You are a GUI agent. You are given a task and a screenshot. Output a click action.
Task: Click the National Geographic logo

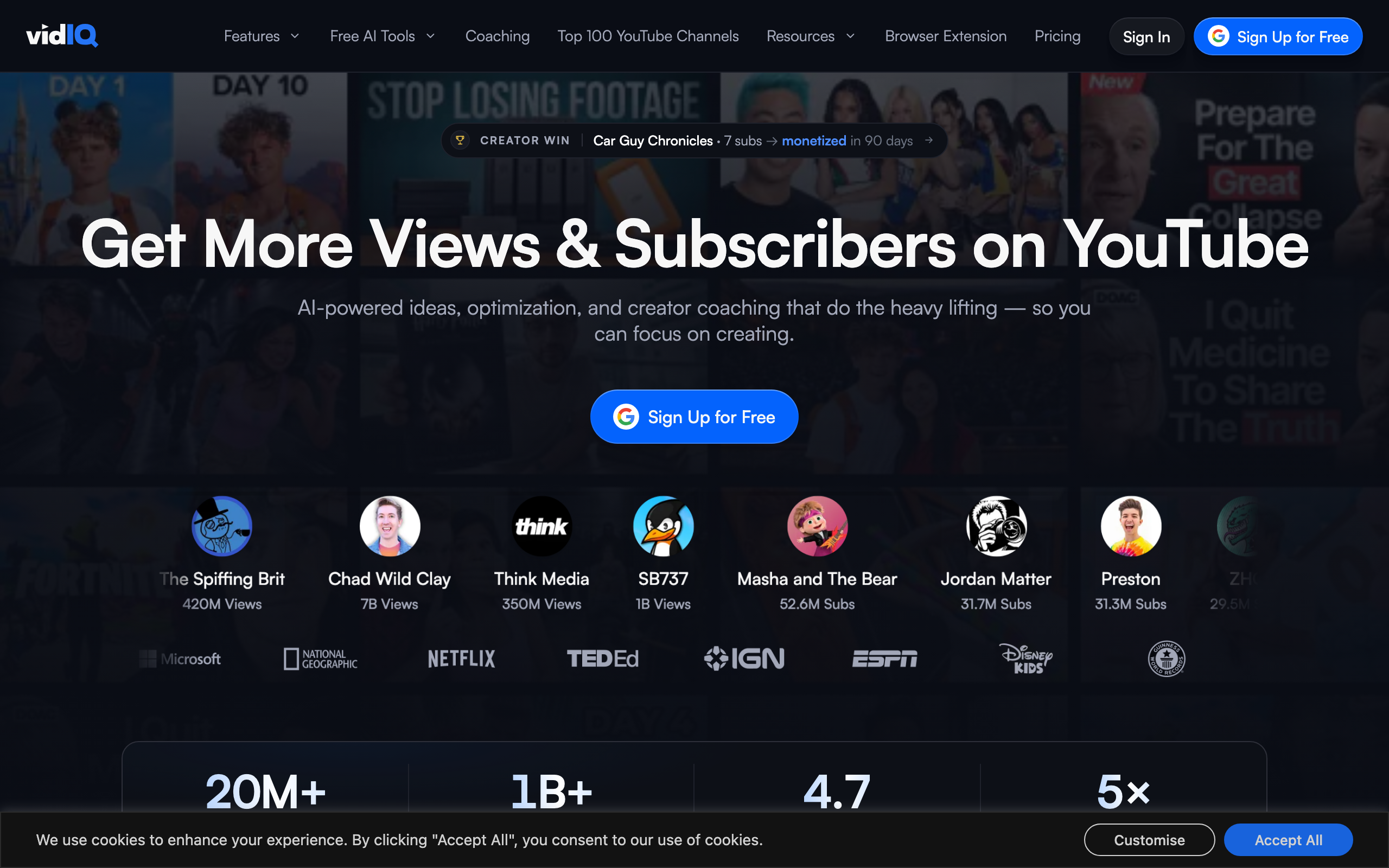pyautogui.click(x=321, y=659)
